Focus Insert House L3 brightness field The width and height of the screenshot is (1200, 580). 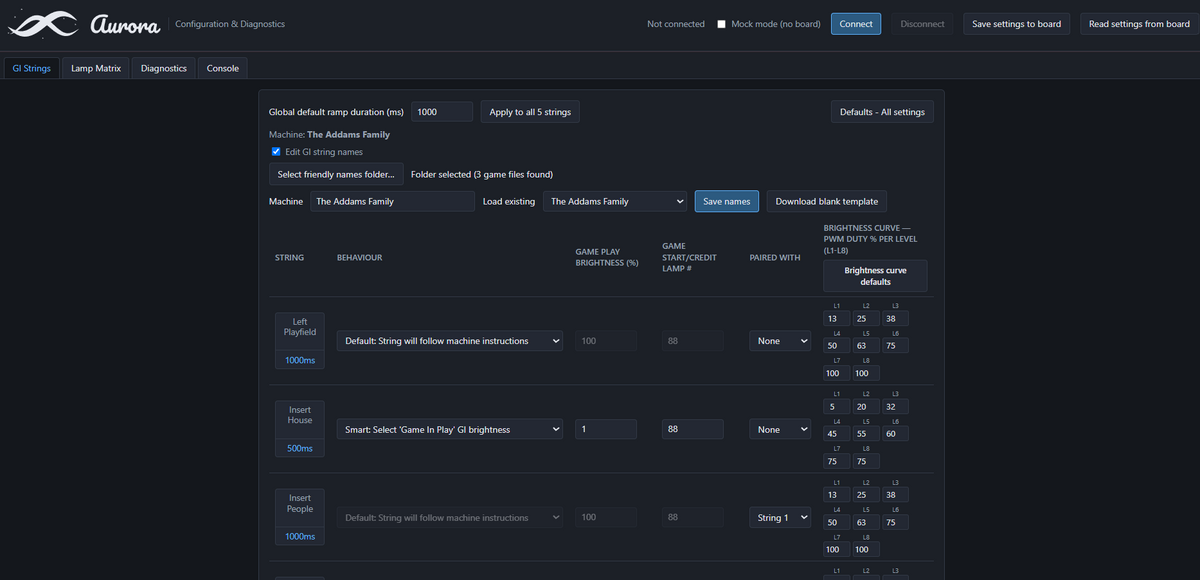(896, 407)
